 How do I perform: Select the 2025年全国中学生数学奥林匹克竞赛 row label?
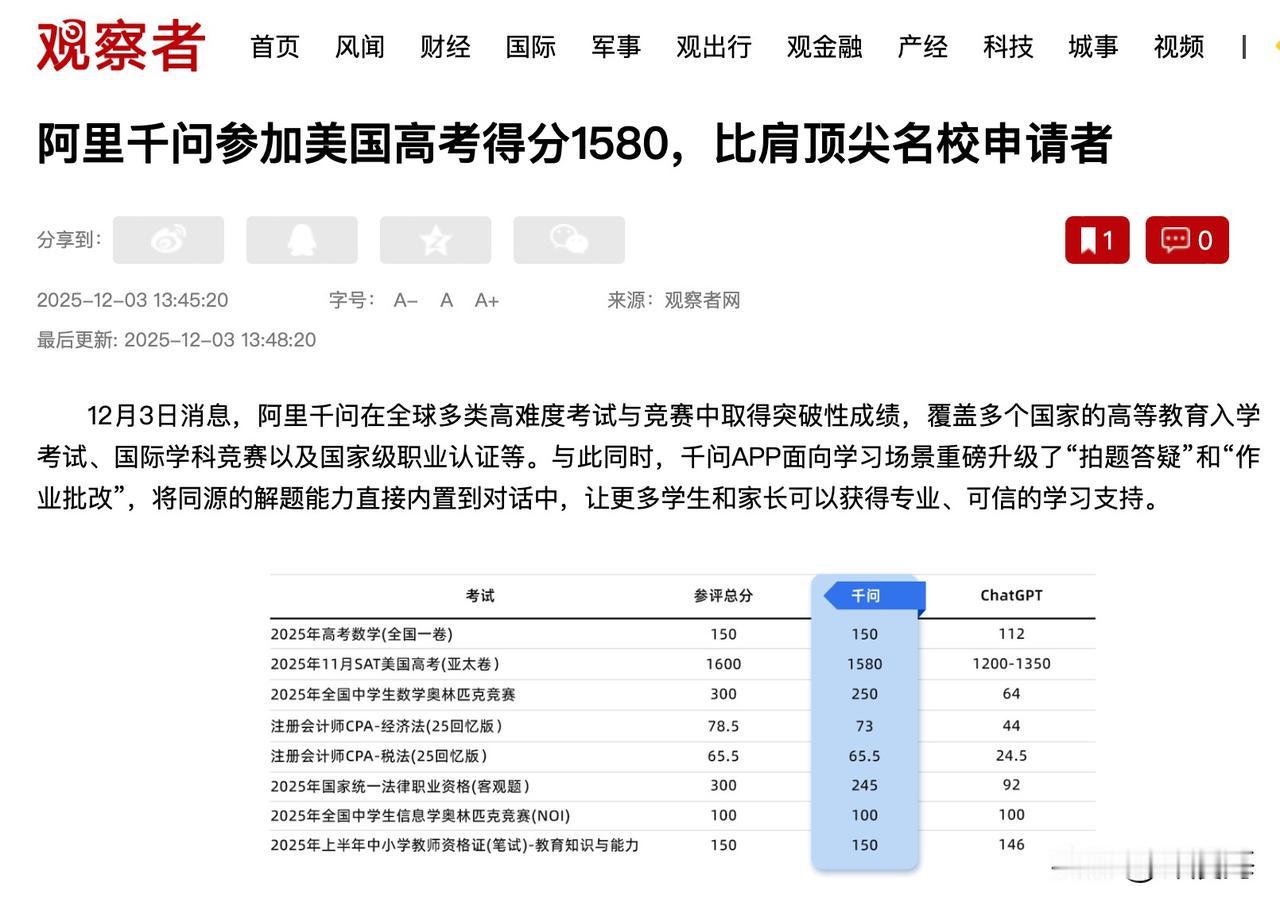(393, 694)
